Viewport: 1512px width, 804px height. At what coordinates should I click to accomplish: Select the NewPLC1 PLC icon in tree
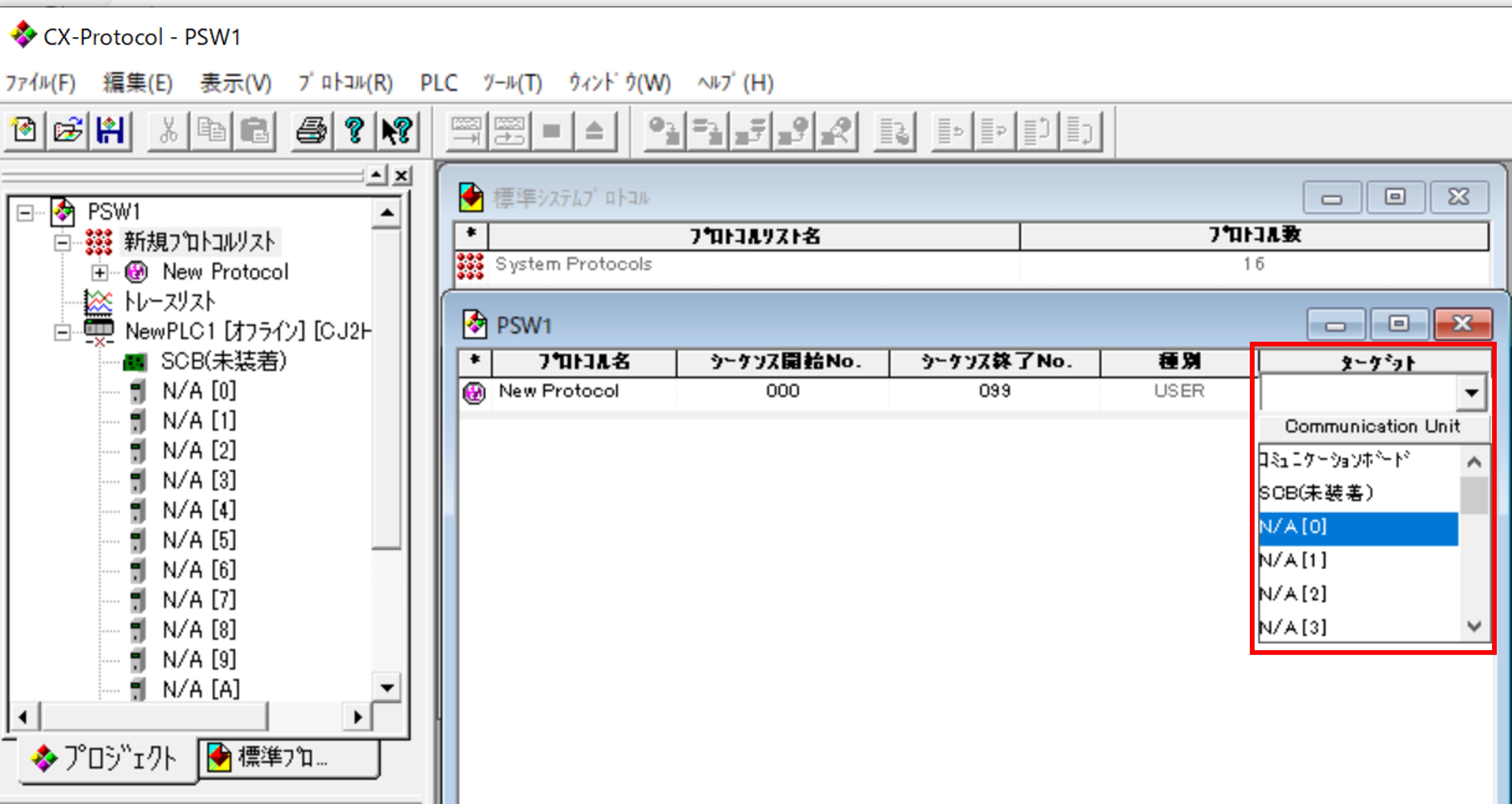[99, 332]
